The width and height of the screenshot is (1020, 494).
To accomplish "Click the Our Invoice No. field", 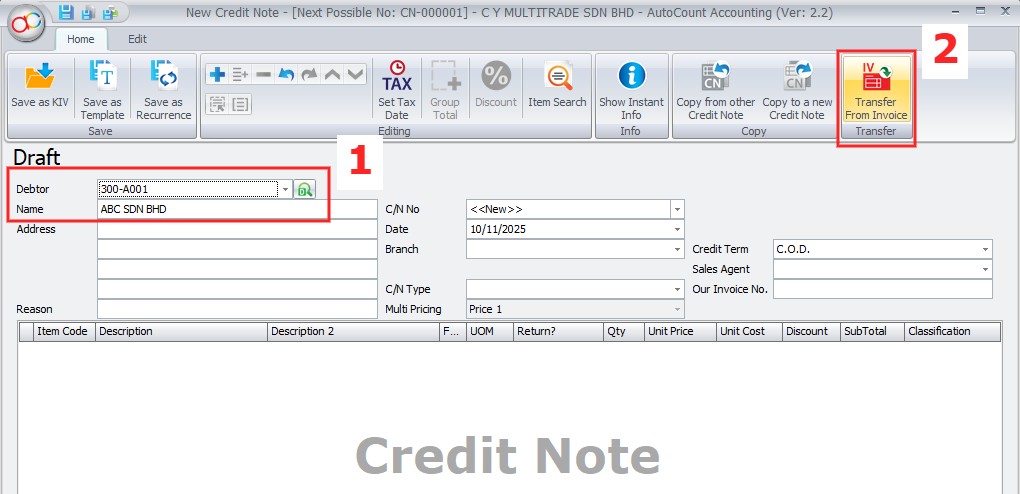I will click(x=882, y=289).
